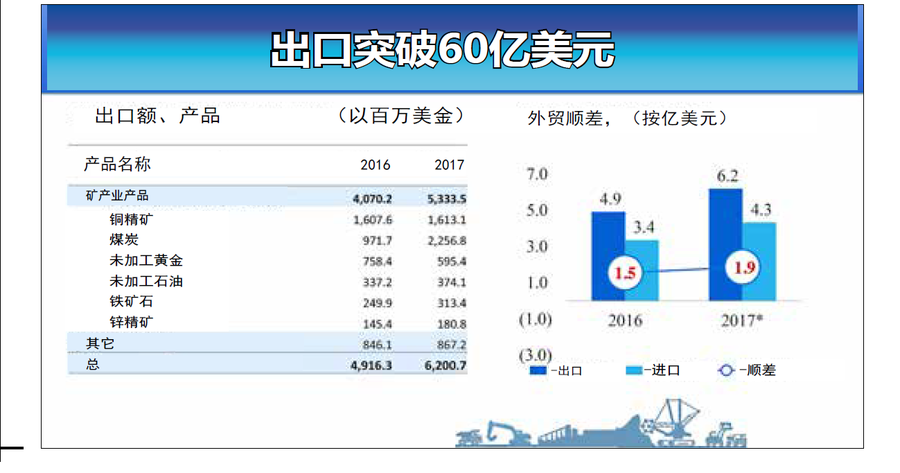Click the total value 4,916.3
Viewport: 900px width, 473px height.
point(371,366)
